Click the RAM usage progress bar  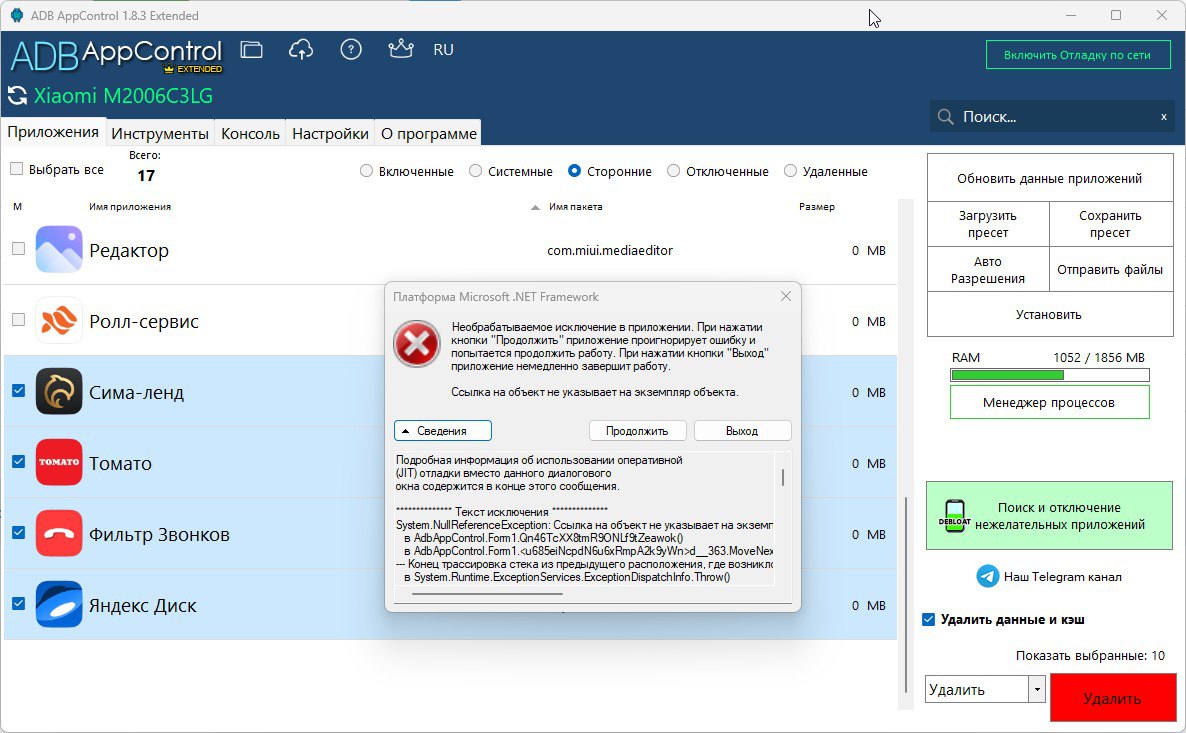(1050, 374)
